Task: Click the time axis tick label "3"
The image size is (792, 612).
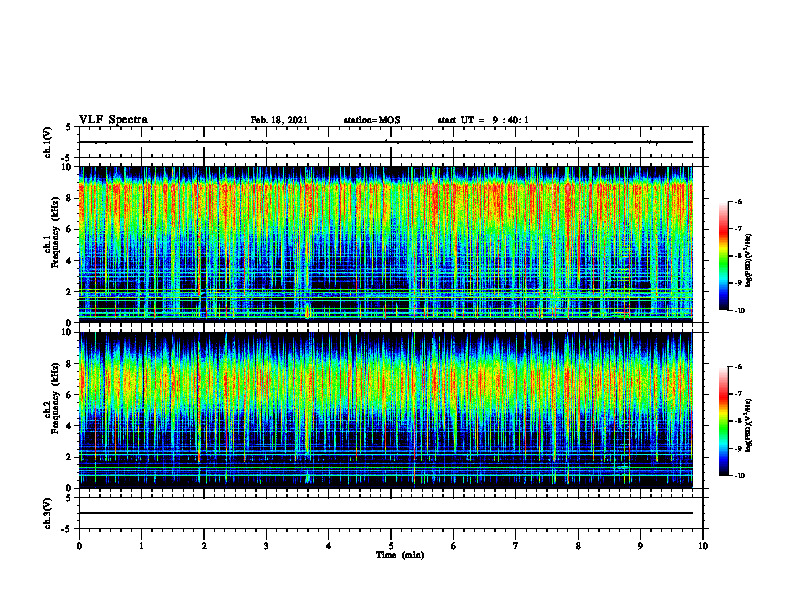Action: [x=266, y=545]
